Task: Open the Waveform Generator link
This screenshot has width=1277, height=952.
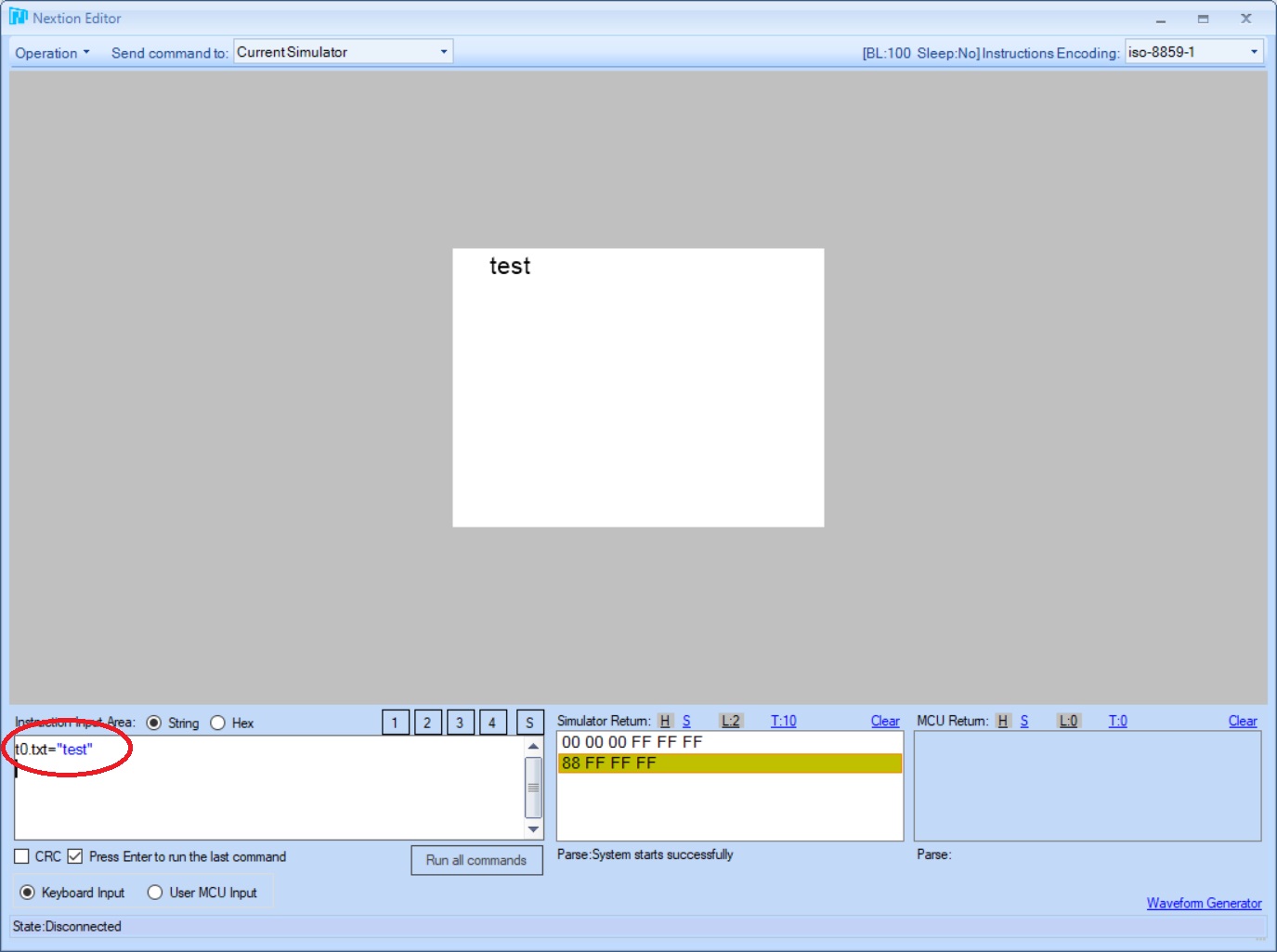Action: point(1204,903)
